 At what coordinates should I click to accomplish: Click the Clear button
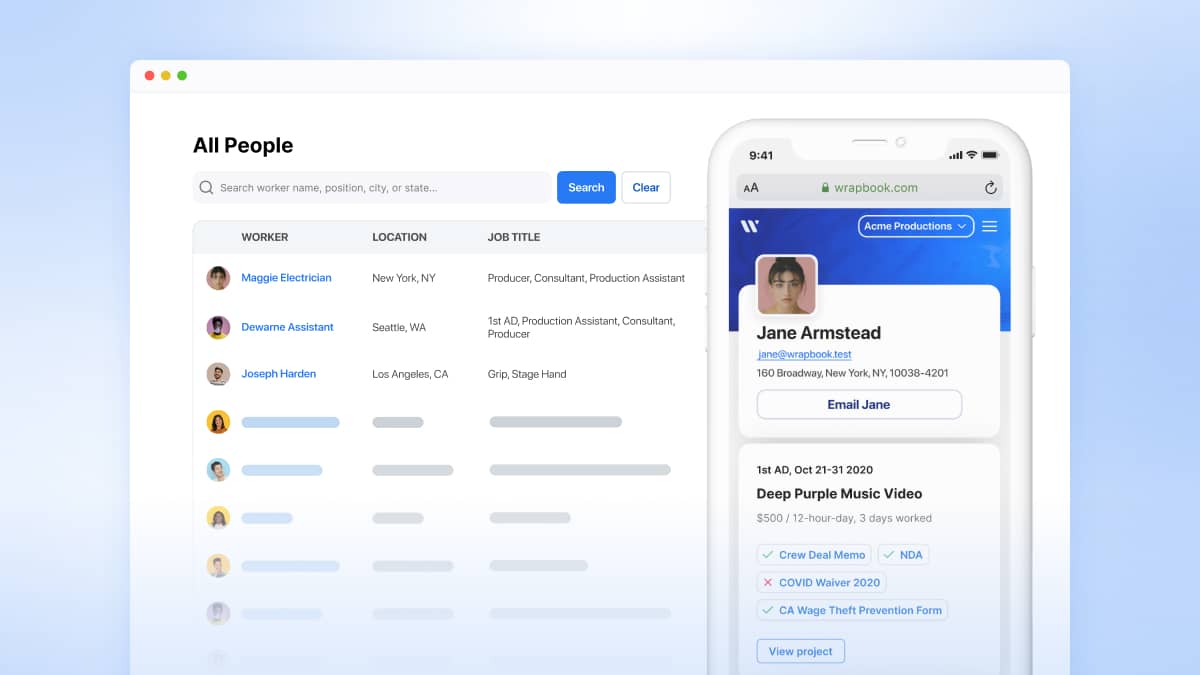(x=646, y=187)
